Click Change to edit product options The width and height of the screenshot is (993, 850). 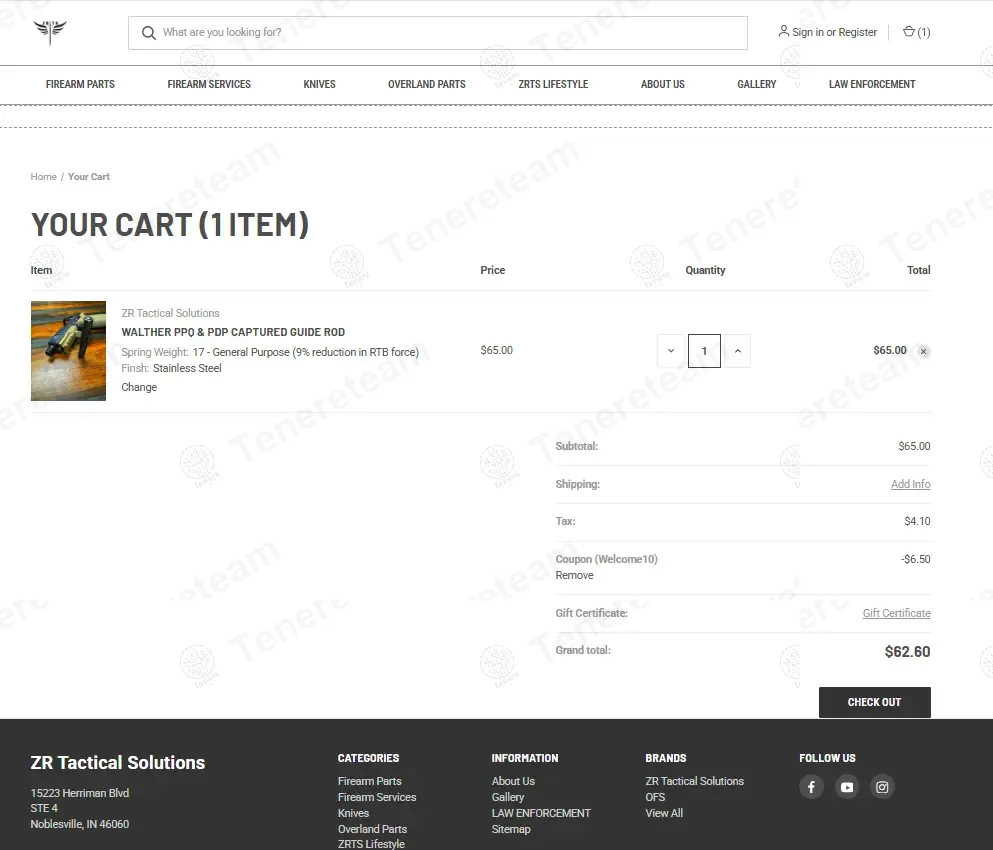point(139,387)
